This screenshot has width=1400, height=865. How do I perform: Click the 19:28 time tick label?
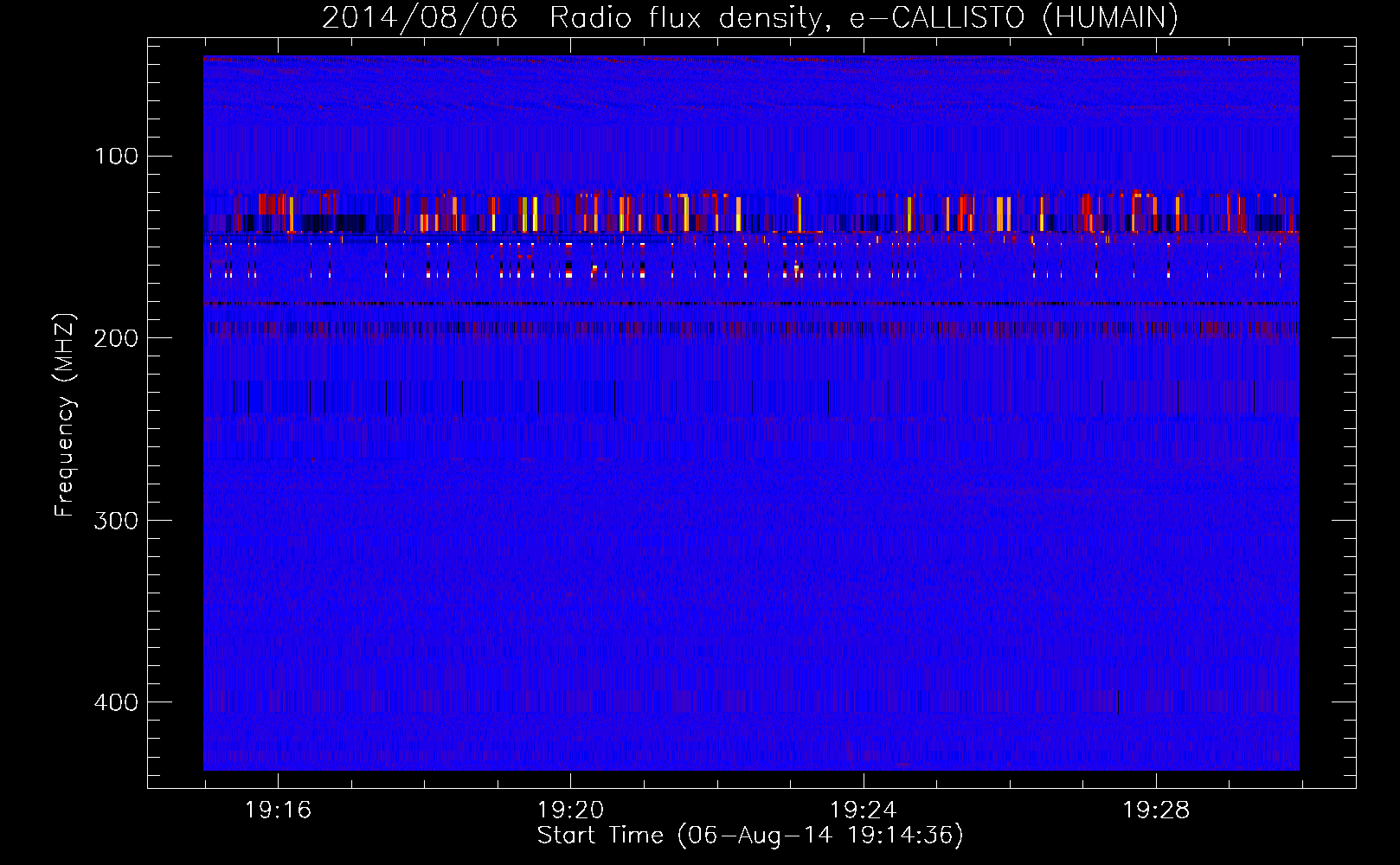pyautogui.click(x=1156, y=811)
